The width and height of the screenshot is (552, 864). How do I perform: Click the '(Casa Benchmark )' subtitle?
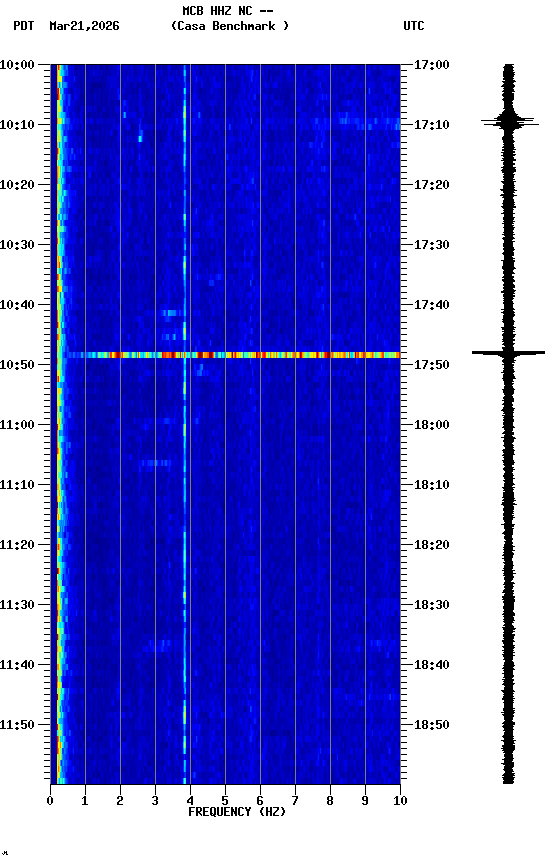[230, 26]
